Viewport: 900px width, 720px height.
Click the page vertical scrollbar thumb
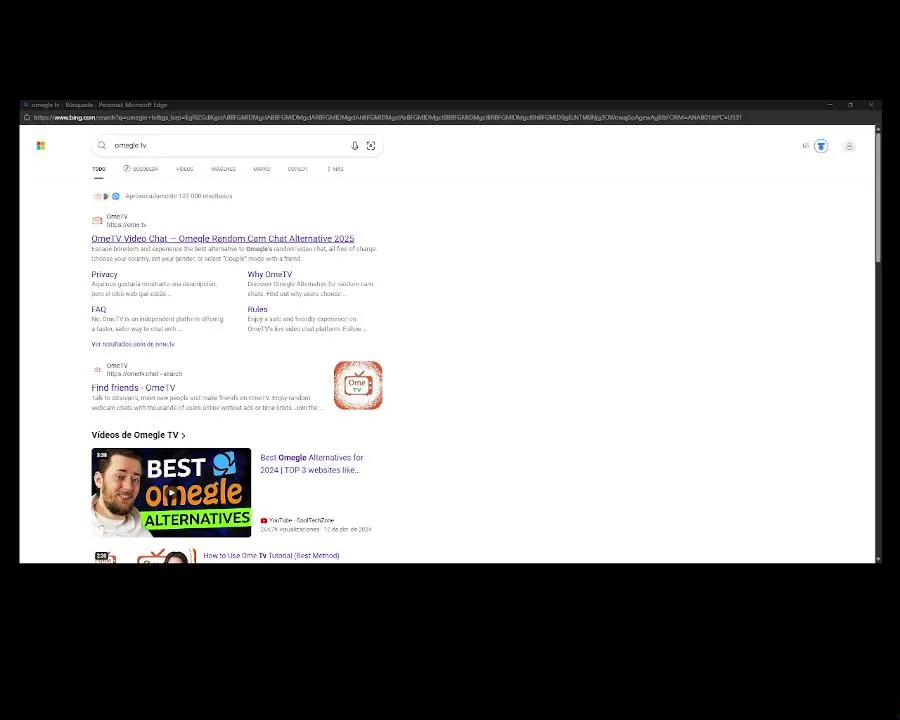click(878, 198)
